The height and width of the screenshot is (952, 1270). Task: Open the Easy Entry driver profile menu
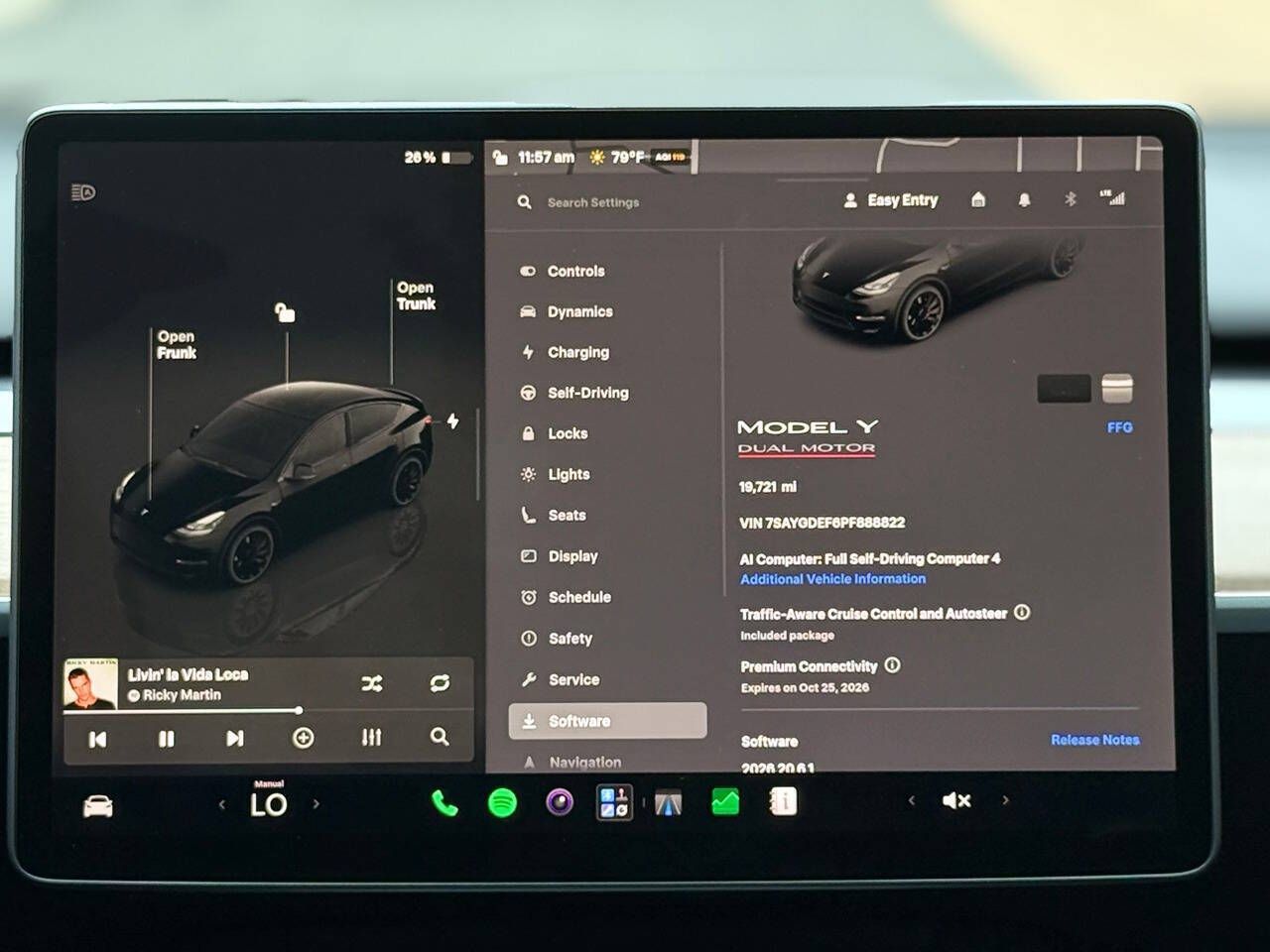[x=891, y=200]
